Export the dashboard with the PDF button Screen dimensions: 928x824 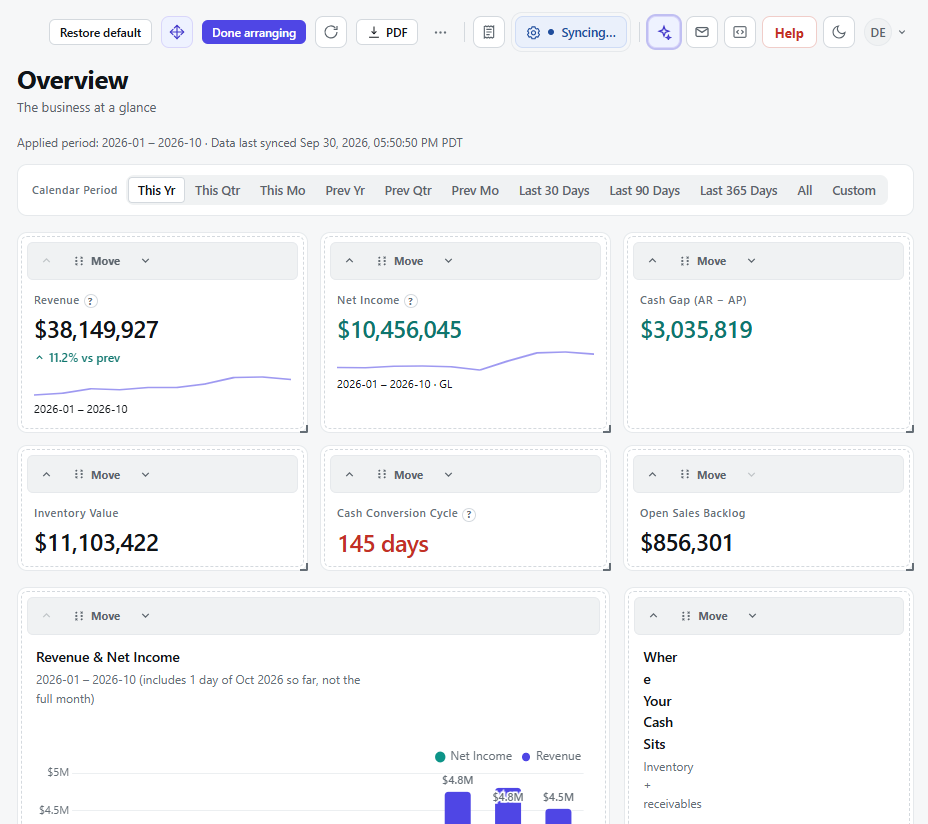(x=387, y=33)
